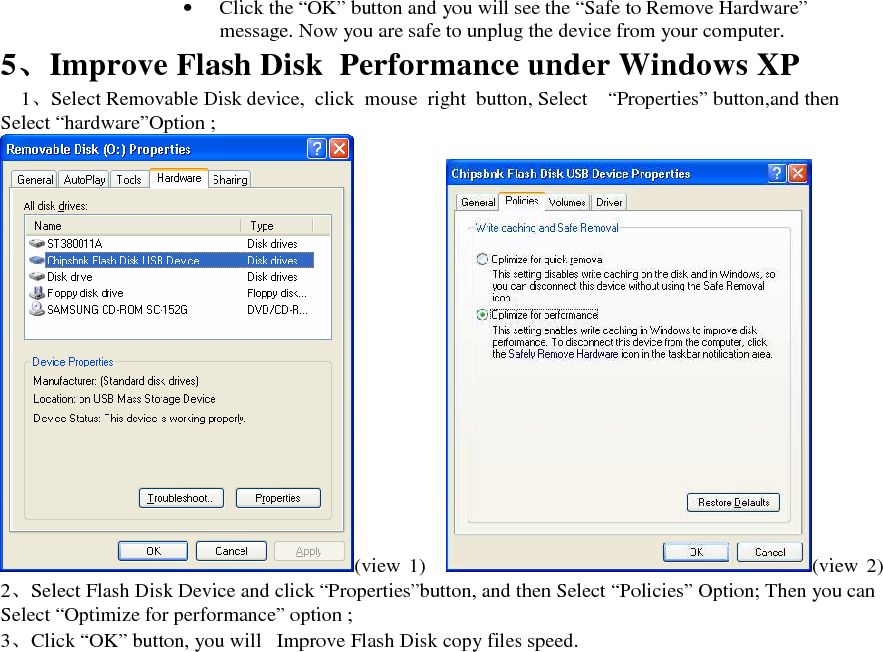The width and height of the screenshot is (883, 652).
Task: Click the Restore Defaults button
Action: (x=733, y=502)
